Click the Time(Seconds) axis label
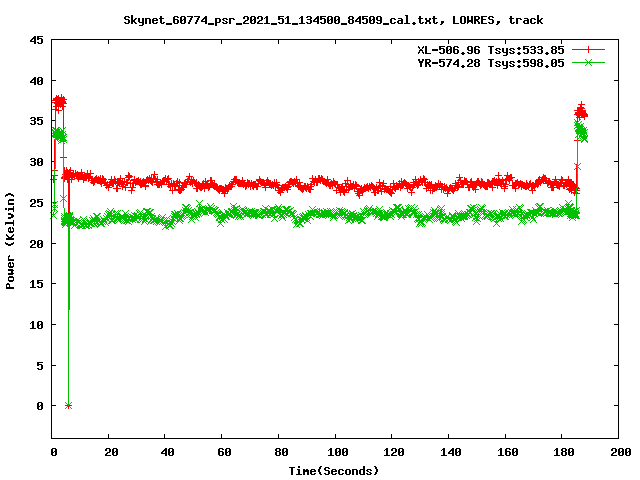Image resolution: width=640 pixels, height=480 pixels. click(333, 471)
